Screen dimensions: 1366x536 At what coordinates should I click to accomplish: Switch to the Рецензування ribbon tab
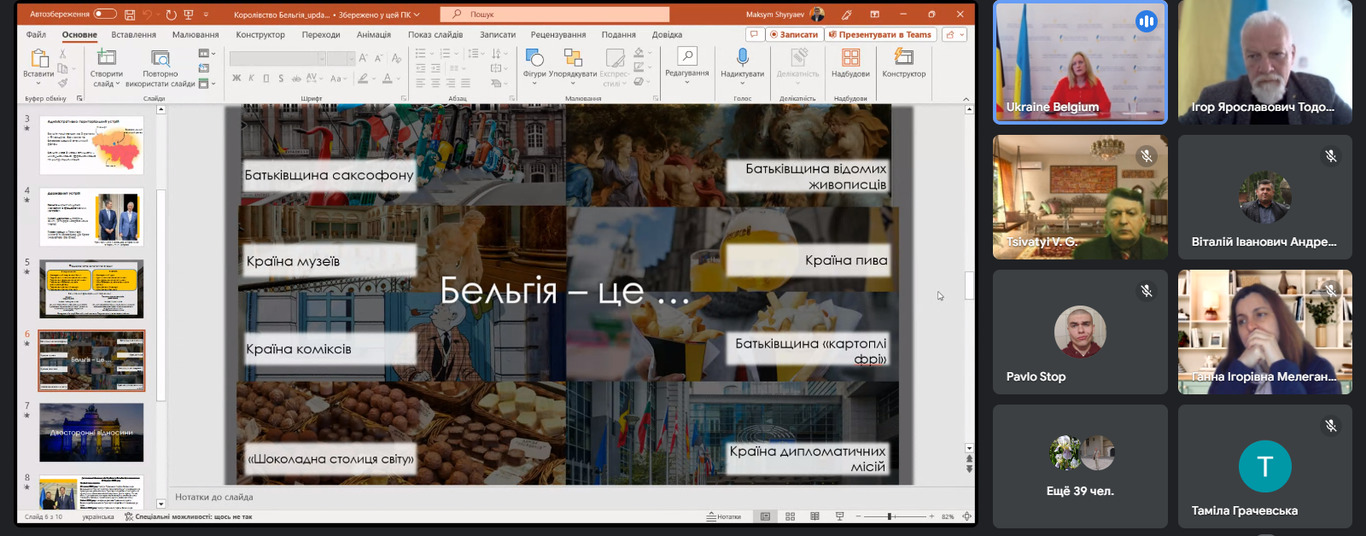tap(559, 34)
